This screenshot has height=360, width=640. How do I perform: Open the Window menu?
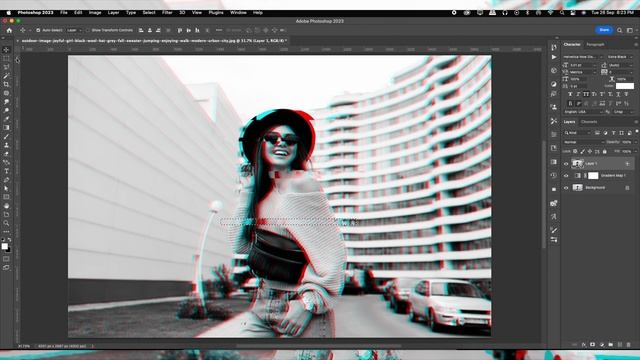click(x=238, y=13)
